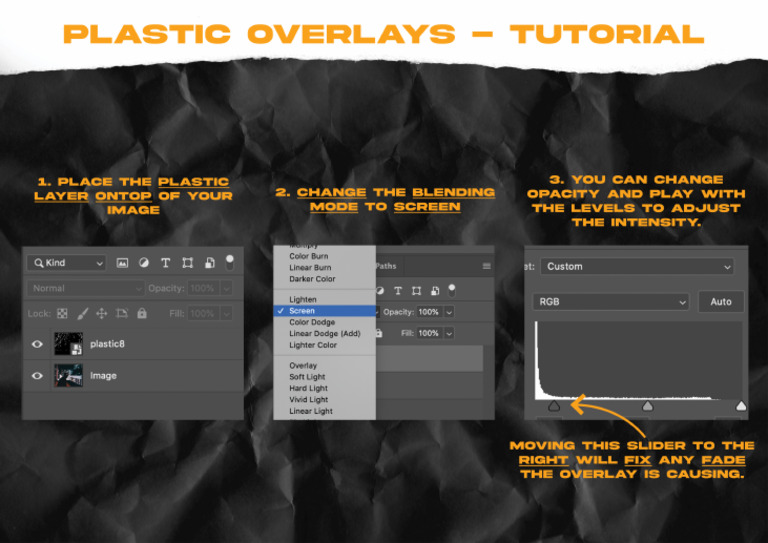Screen dimensions: 768x543
Task: Click Fill 100% field in Paths tab panel
Action: [x=430, y=333]
